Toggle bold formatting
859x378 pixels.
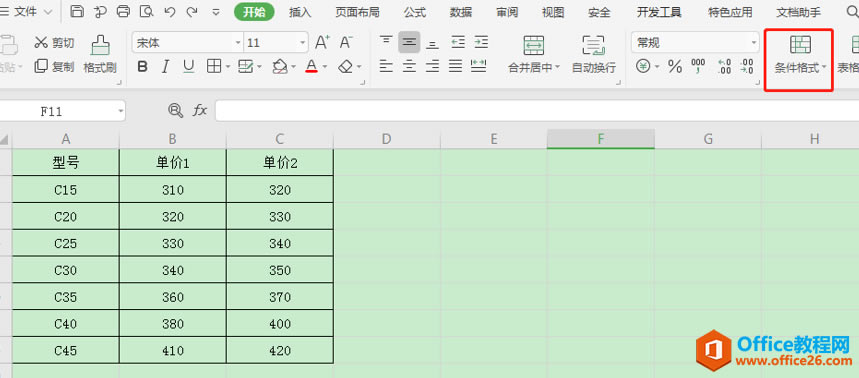[142, 67]
